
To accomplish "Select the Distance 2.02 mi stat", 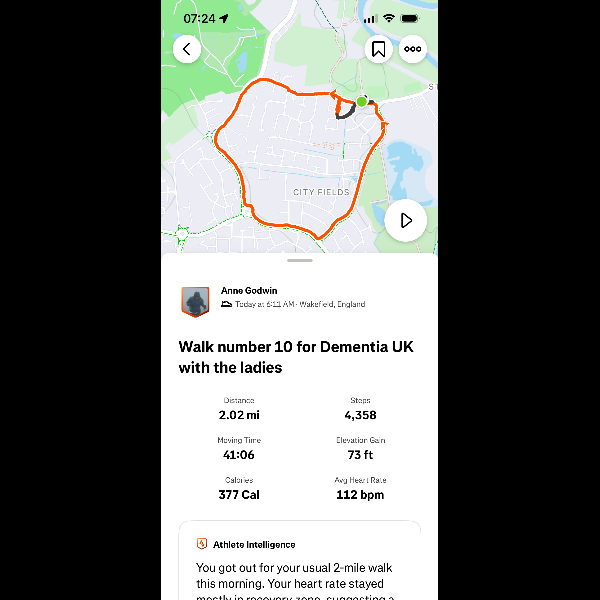I will [x=239, y=409].
